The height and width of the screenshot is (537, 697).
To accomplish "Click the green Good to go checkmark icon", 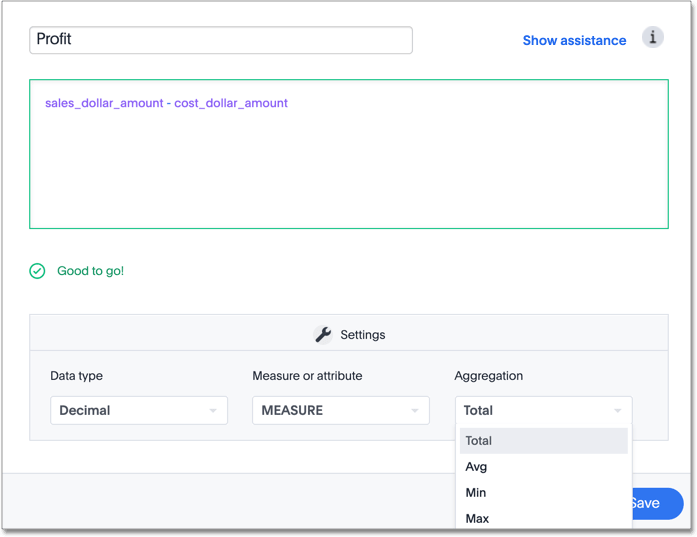I will point(37,271).
